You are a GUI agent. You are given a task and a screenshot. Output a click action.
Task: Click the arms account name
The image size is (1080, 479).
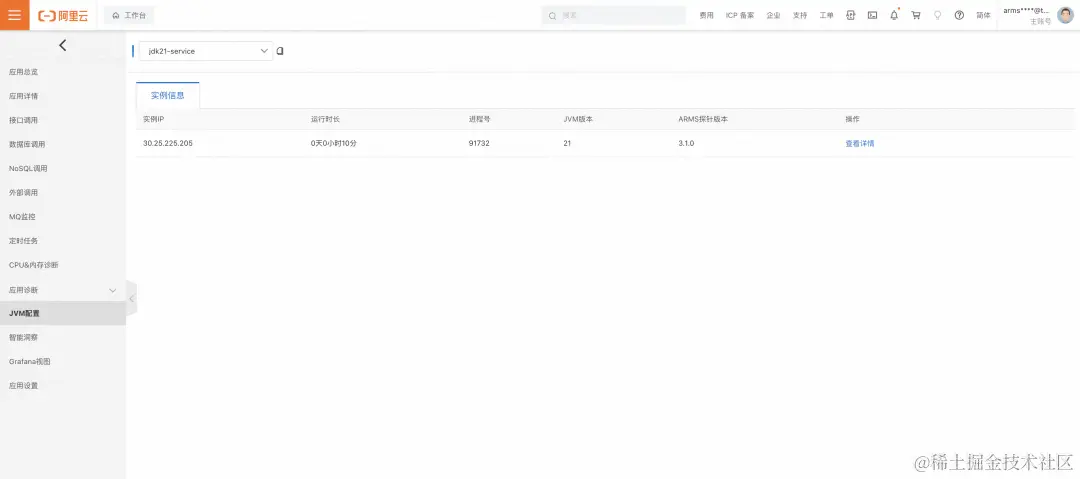point(1027,10)
